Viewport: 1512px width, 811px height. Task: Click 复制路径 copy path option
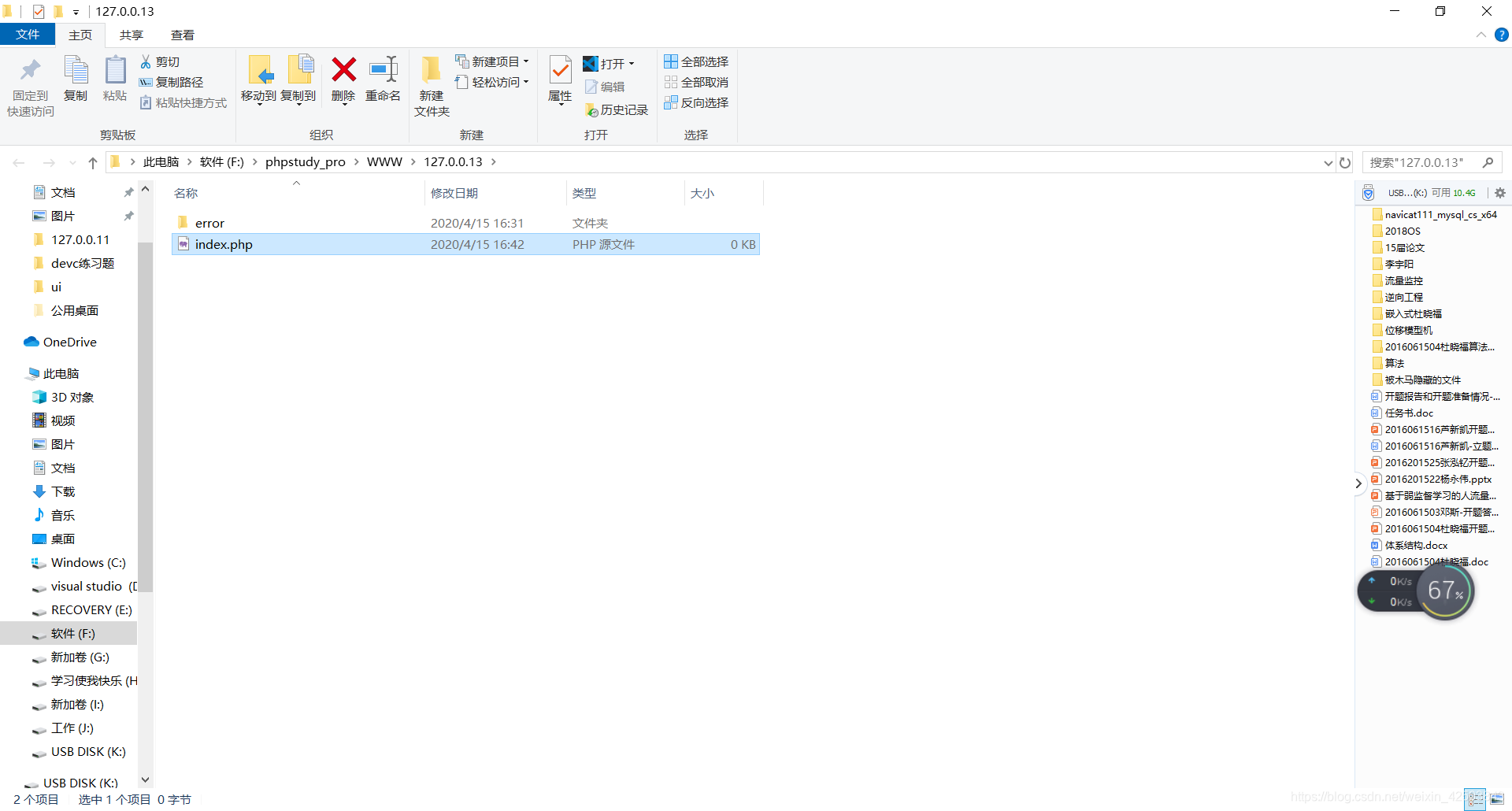[x=171, y=82]
